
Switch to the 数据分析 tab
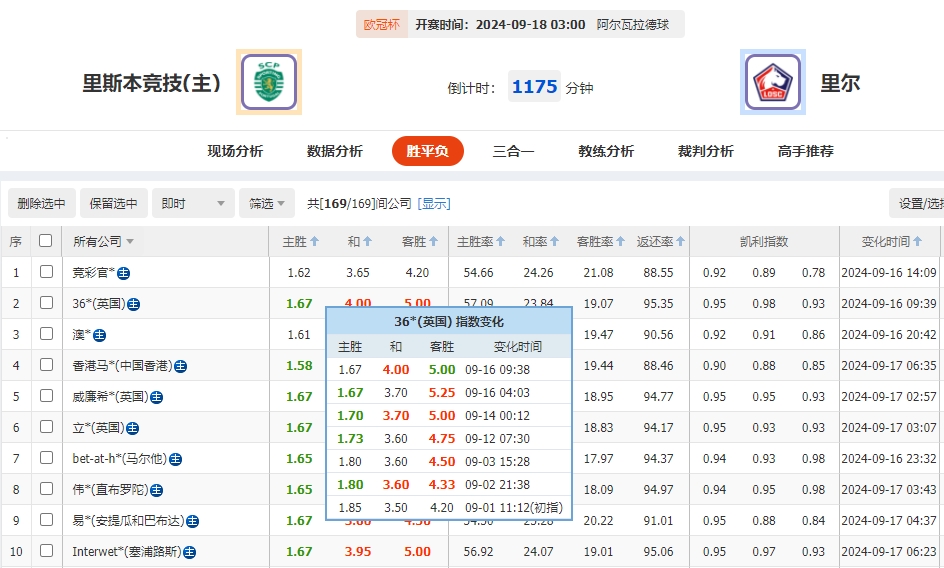tap(334, 151)
